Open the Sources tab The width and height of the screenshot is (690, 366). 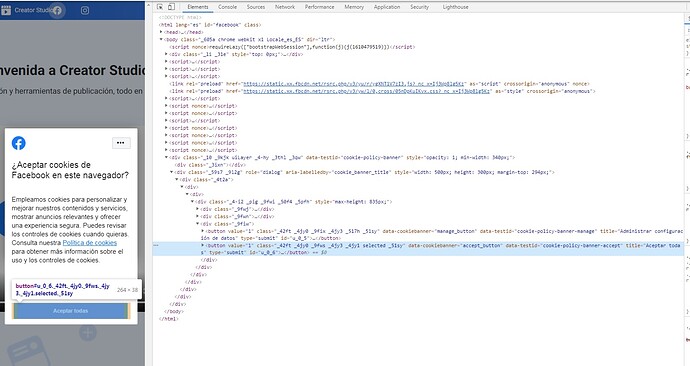(256, 7)
